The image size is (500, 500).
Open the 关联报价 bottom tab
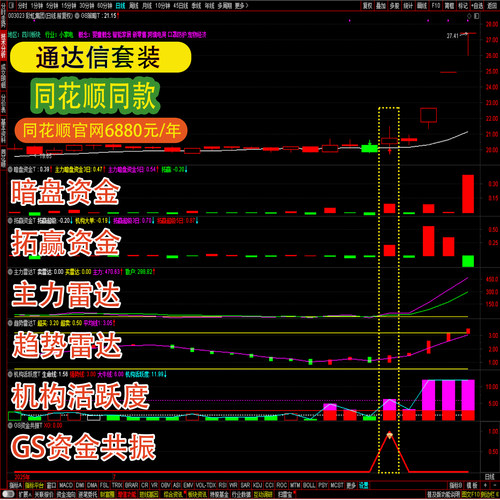(x=44, y=494)
